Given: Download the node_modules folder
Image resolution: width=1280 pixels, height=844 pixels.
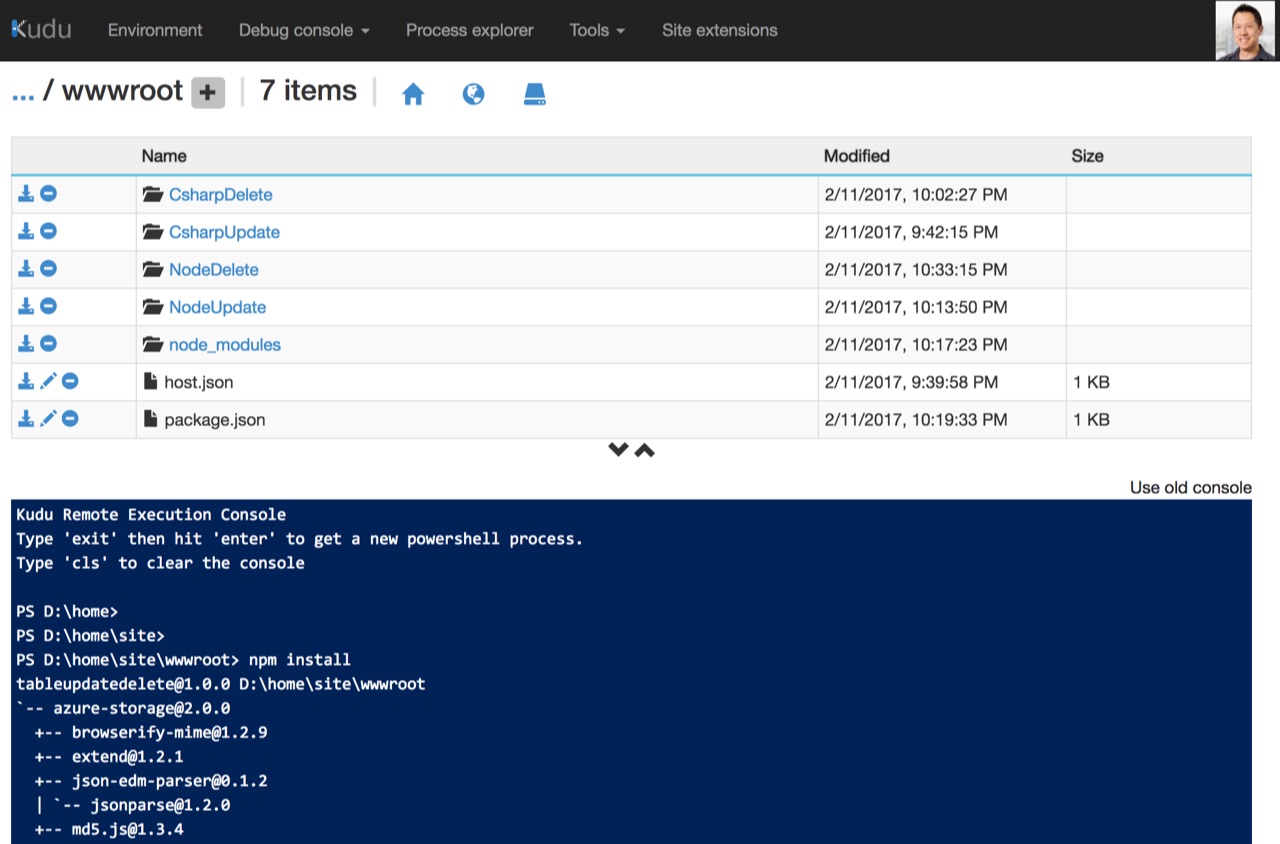Looking at the screenshot, I should (x=26, y=344).
